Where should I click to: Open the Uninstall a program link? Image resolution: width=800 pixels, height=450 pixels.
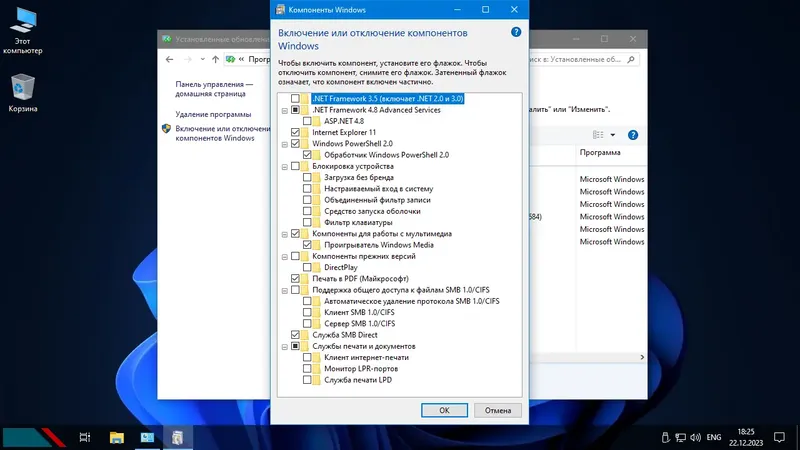coord(213,114)
